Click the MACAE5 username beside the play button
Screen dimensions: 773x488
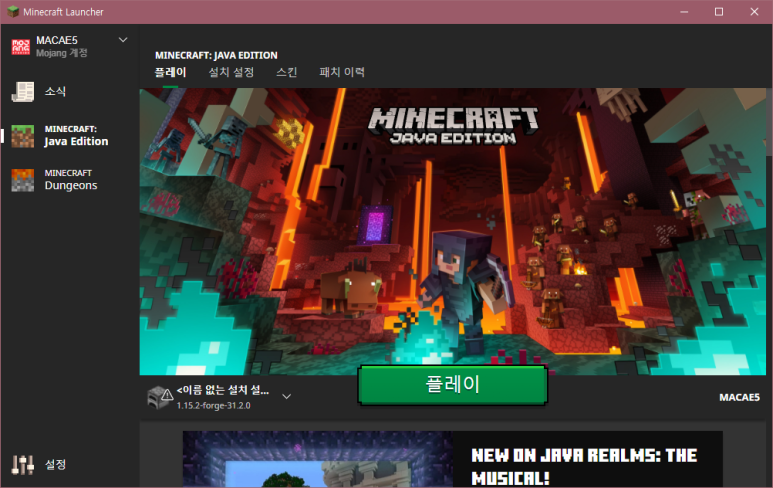point(739,397)
